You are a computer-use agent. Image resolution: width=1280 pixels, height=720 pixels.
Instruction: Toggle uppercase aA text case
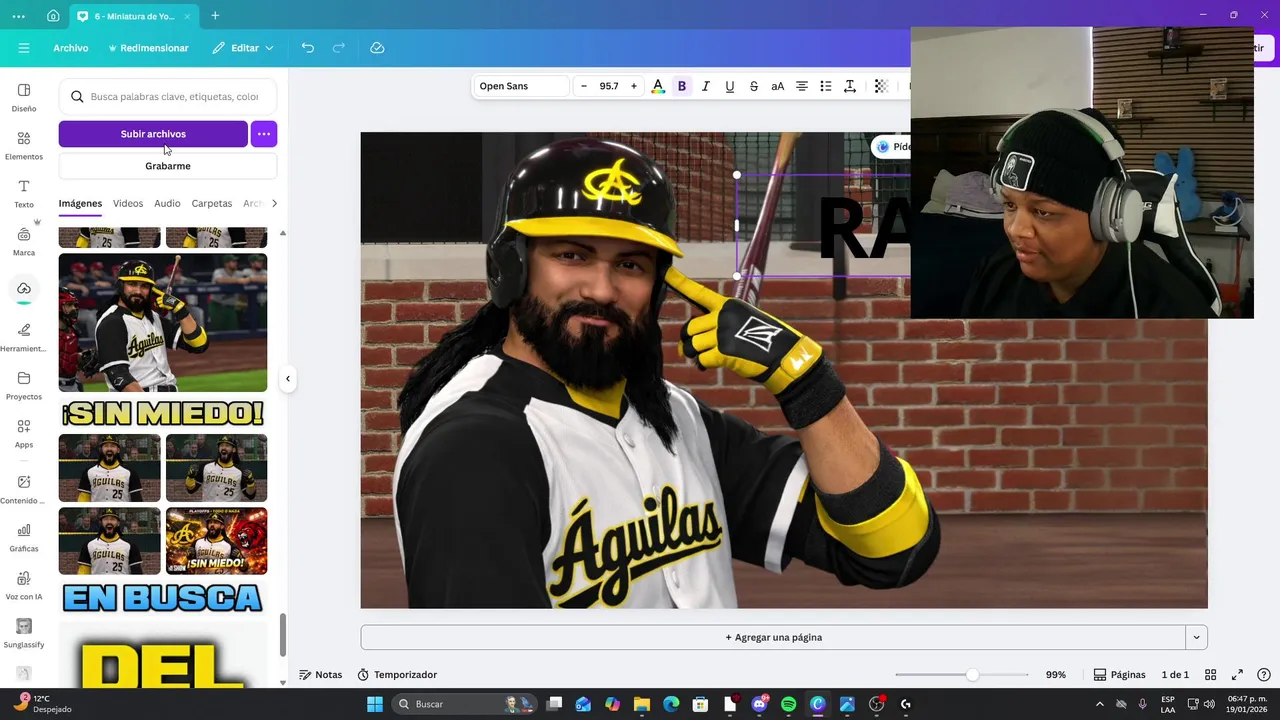[x=777, y=86]
